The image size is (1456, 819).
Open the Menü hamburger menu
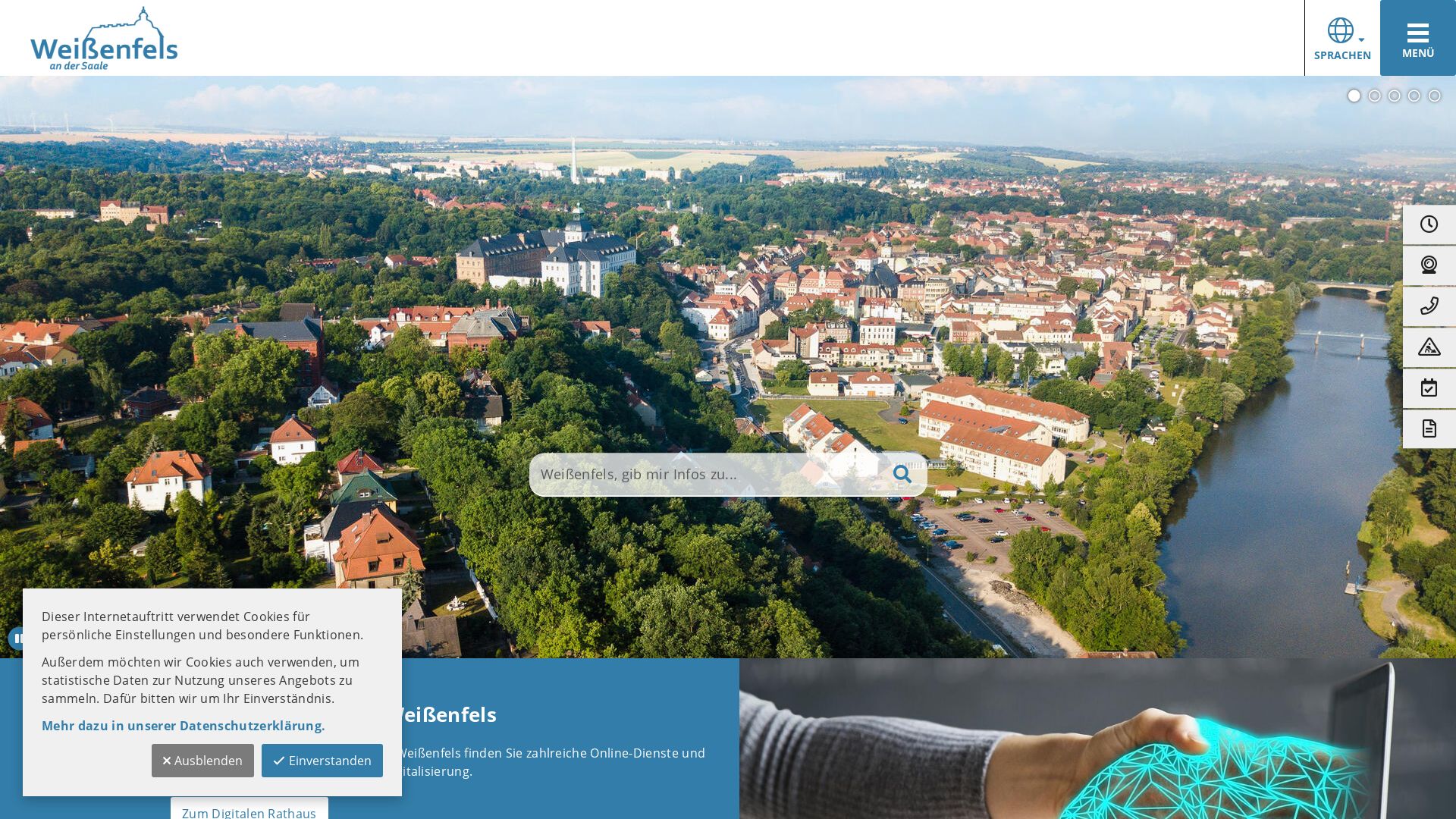[1417, 38]
